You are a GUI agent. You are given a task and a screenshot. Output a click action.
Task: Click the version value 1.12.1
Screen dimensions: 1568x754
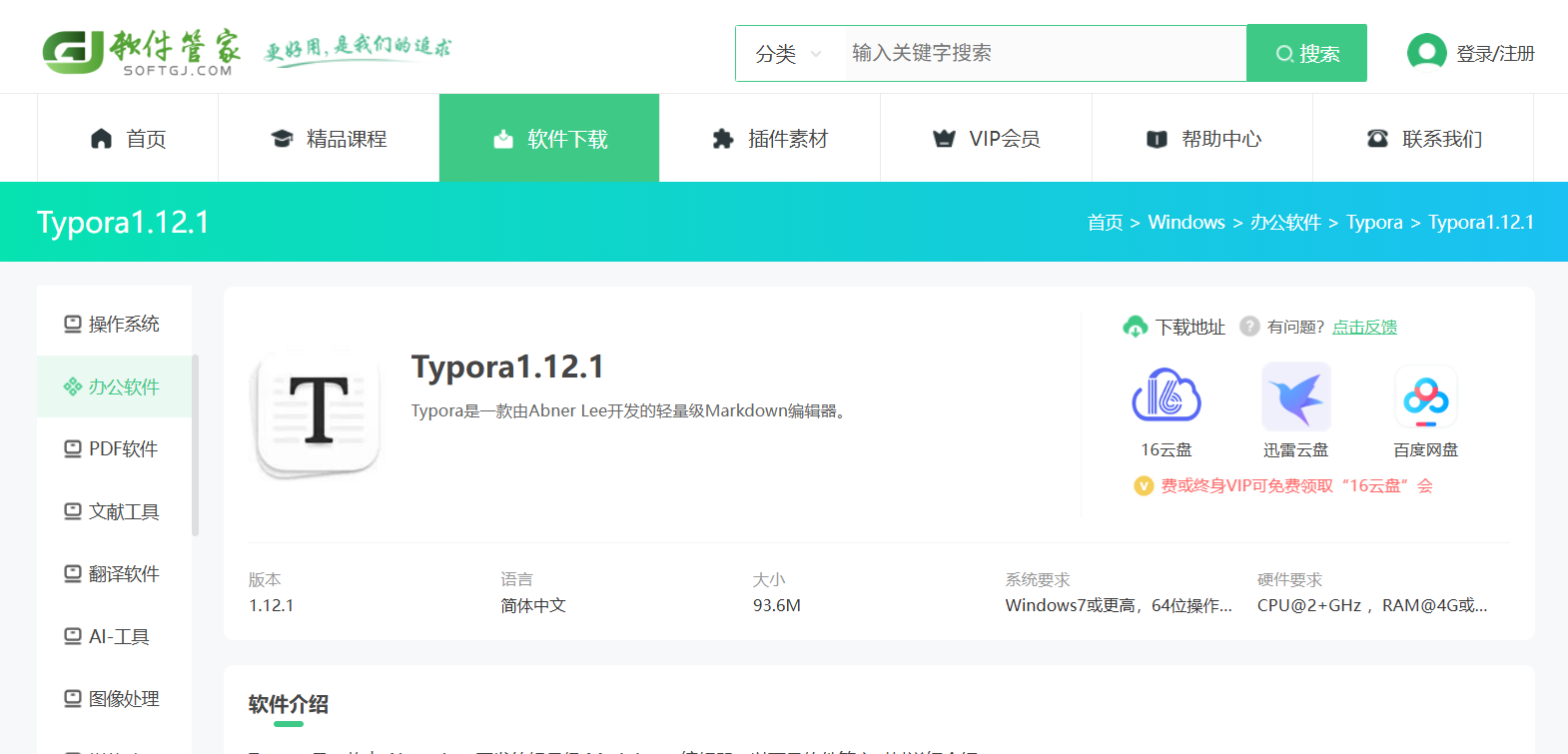272,605
